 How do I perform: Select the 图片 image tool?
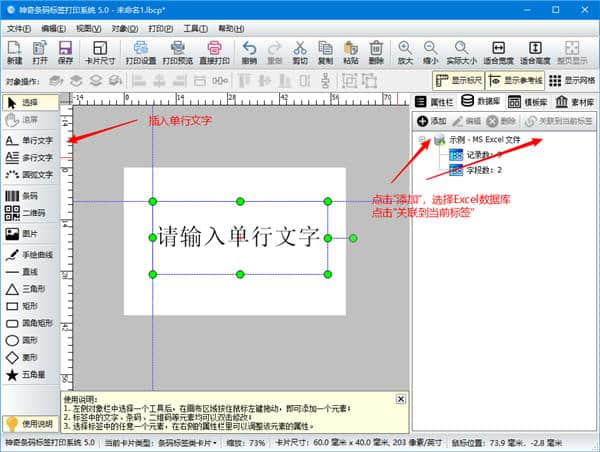[x=30, y=233]
